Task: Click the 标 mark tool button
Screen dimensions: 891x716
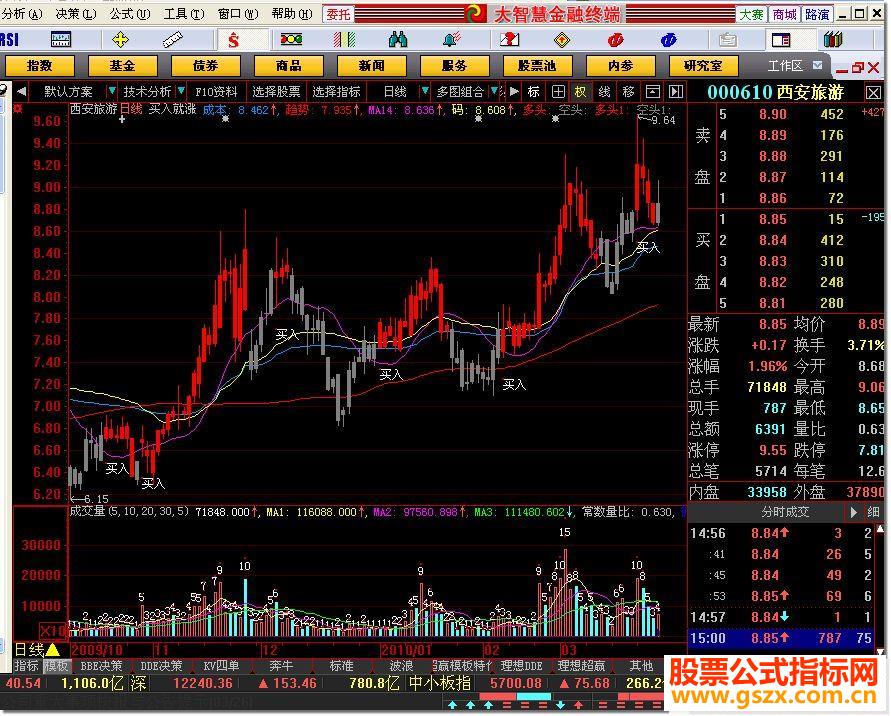Action: [x=534, y=91]
